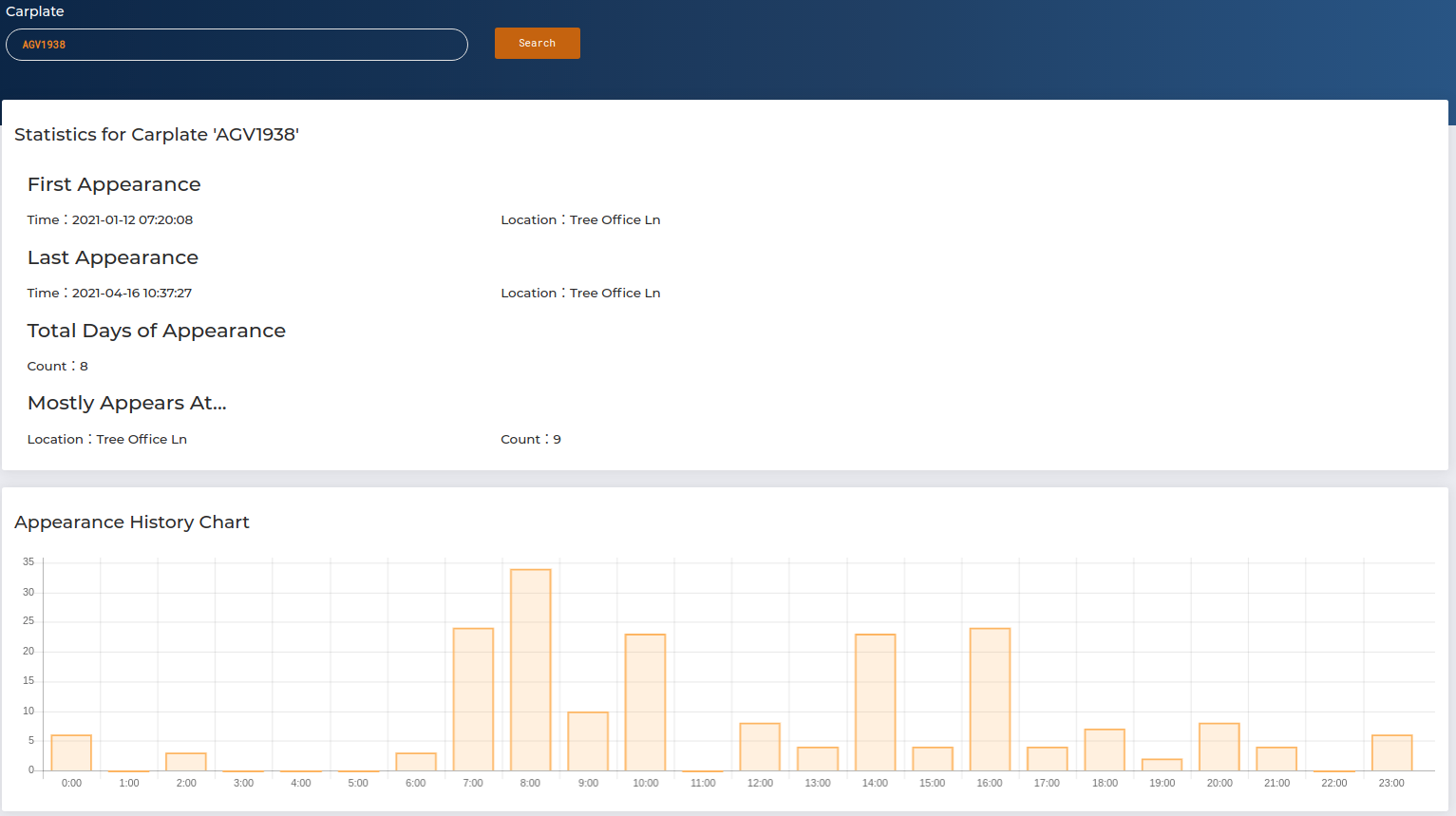The image size is (1456, 816).
Task: Click the 21:00 bar in the chart
Action: click(1276, 759)
